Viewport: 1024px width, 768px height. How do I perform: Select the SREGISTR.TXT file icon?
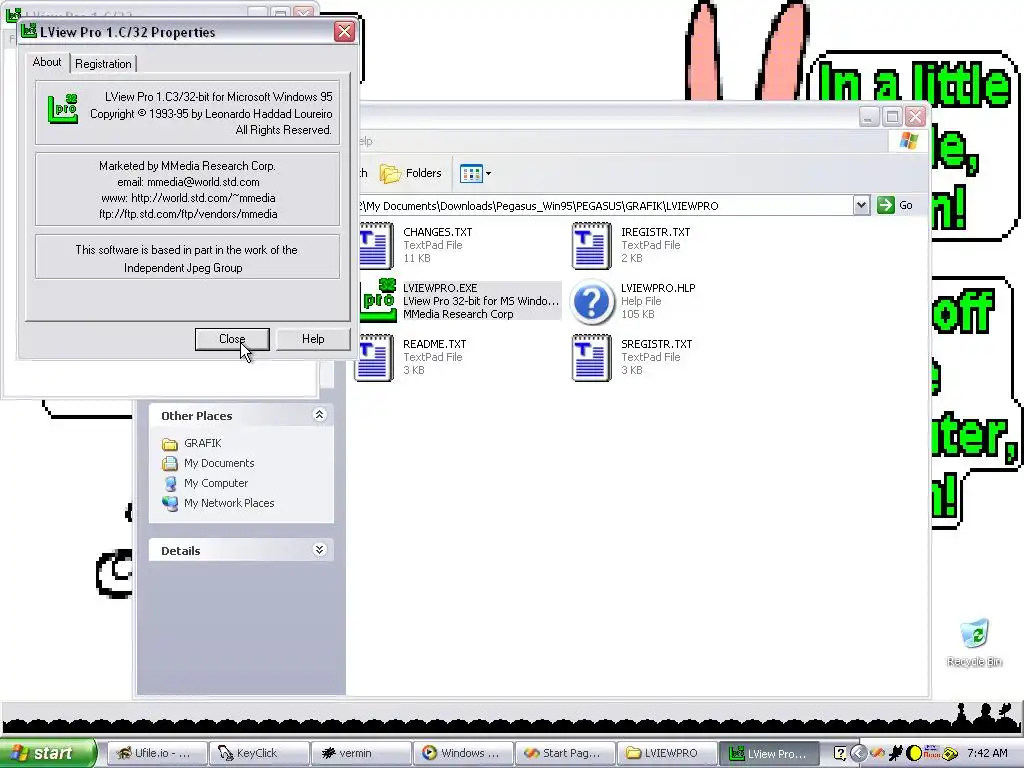pyautogui.click(x=592, y=357)
